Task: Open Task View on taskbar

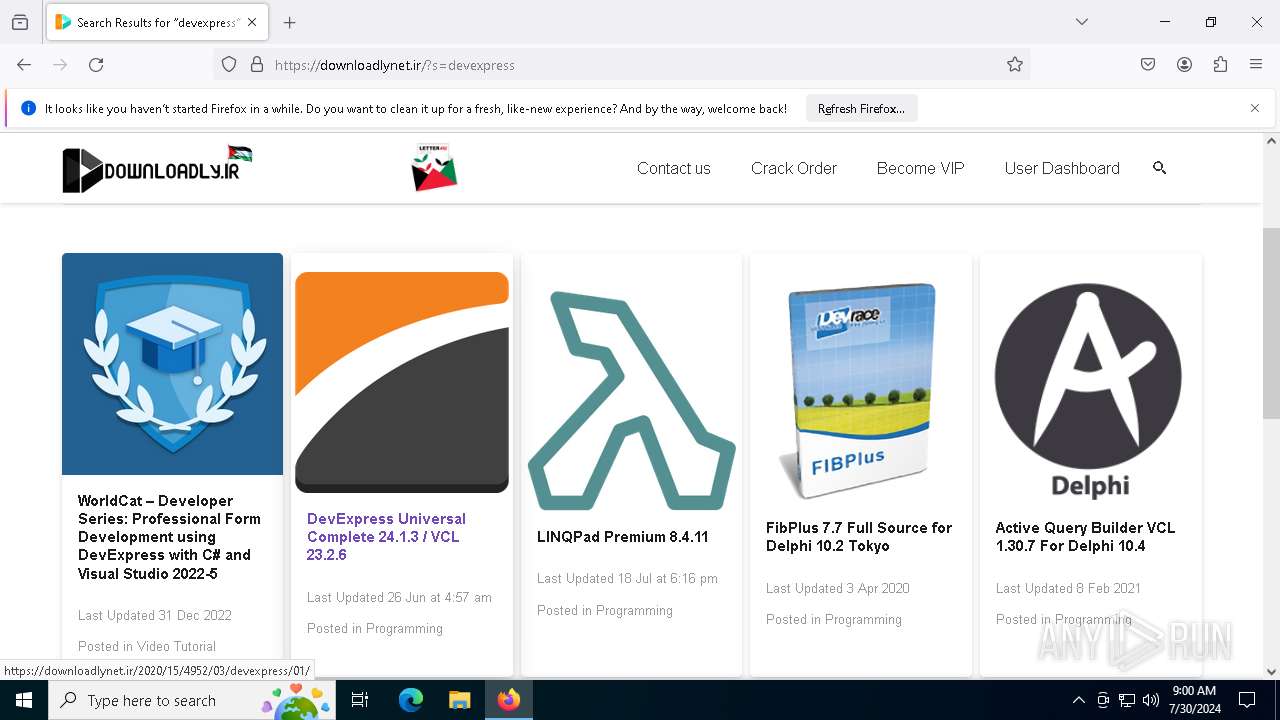Action: click(361, 700)
